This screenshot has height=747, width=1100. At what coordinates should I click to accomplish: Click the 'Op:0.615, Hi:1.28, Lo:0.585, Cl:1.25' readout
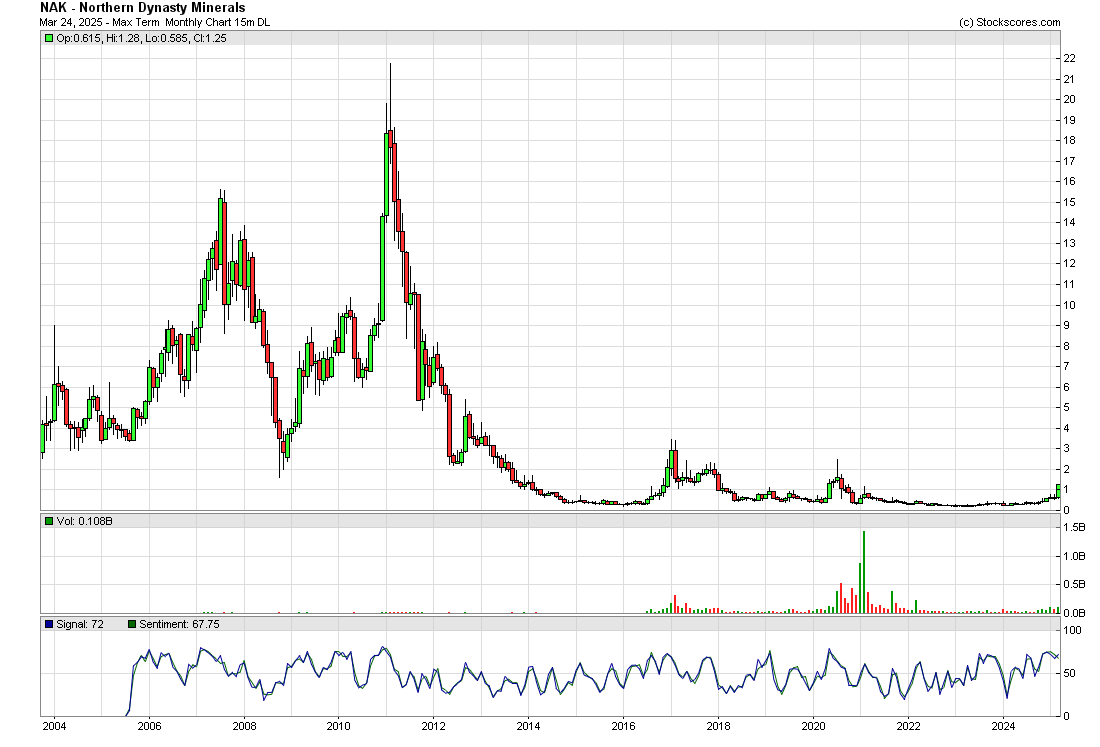141,39
